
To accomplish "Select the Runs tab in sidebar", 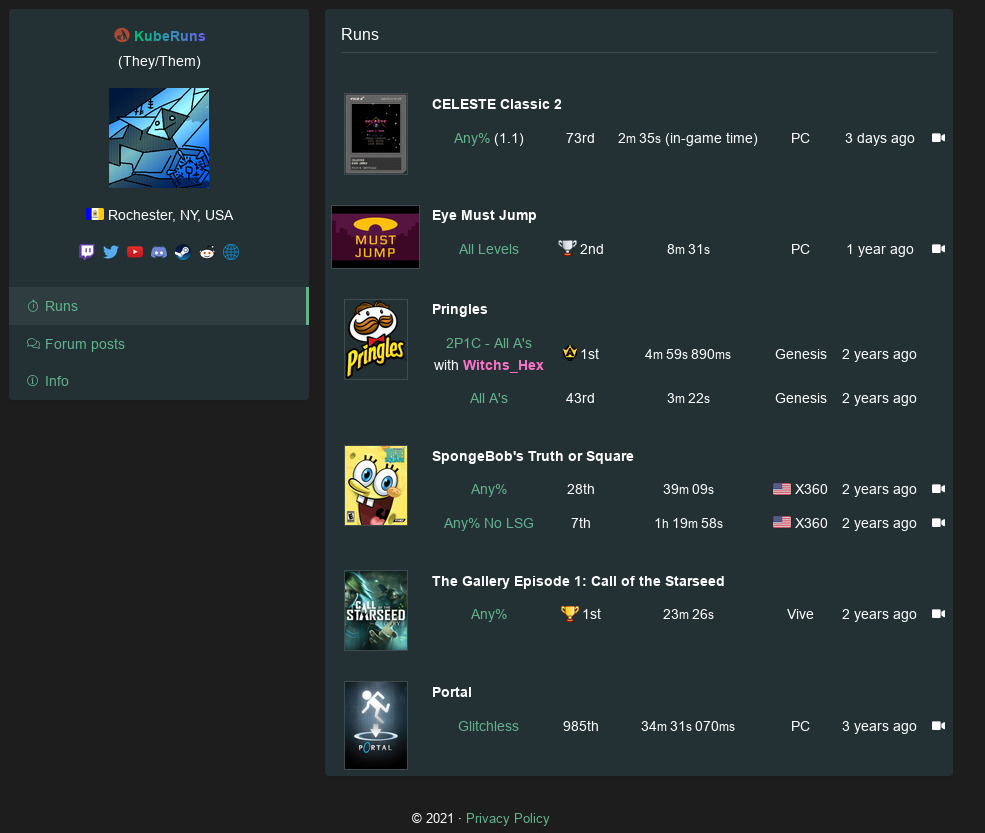I will pyautogui.click(x=159, y=306).
